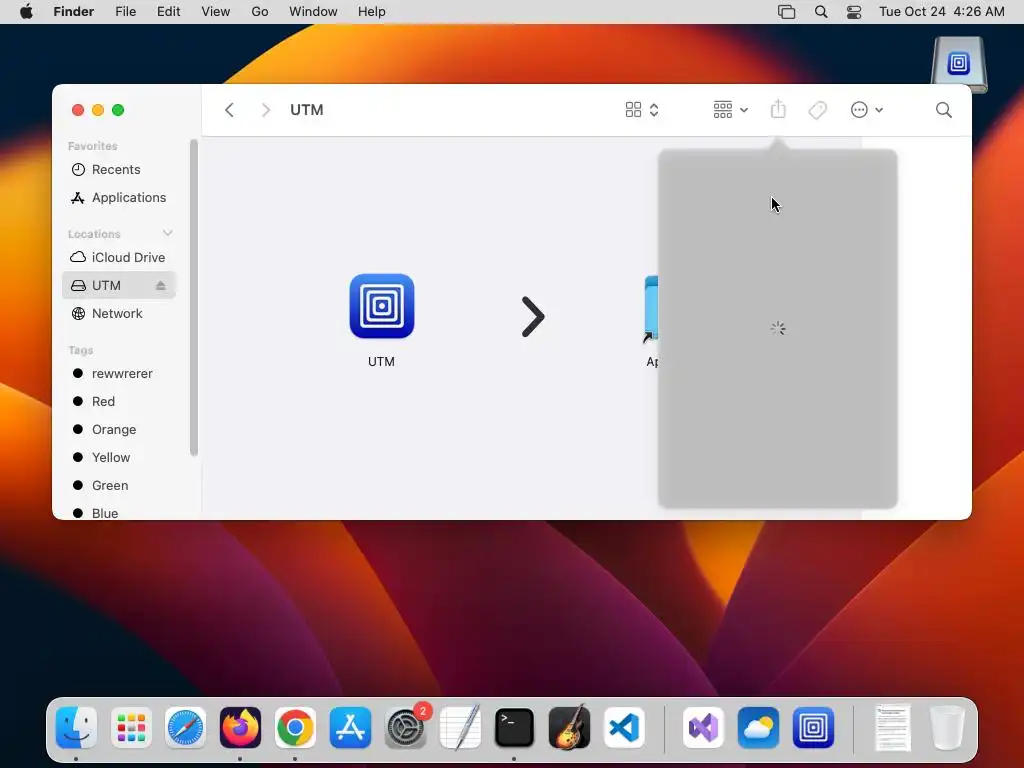Launch Firefox from the Dock

[240, 728]
